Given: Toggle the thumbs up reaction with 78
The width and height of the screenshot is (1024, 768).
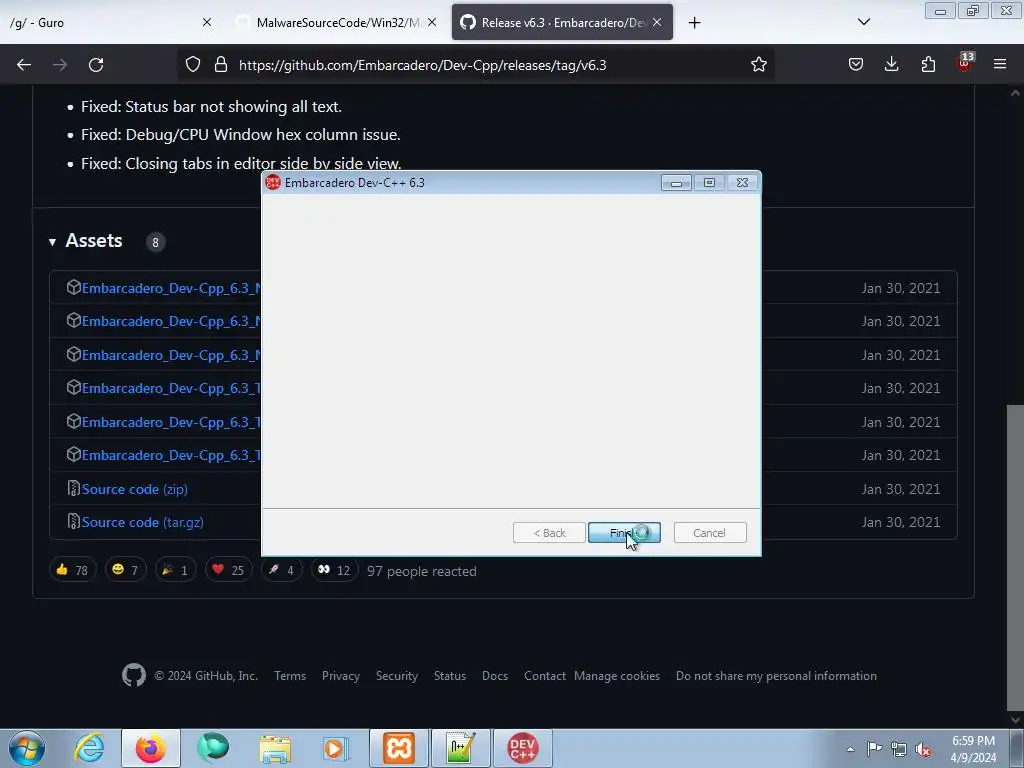Looking at the screenshot, I should (72, 570).
